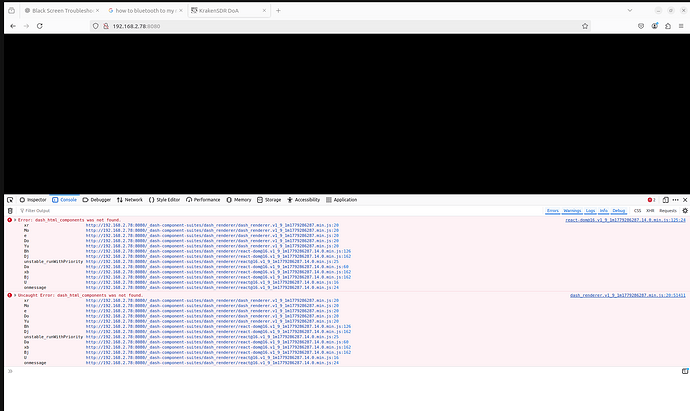Expand the 'Uncaught Error' message
Viewport: 690px width, 411px height.
[x=15, y=295]
